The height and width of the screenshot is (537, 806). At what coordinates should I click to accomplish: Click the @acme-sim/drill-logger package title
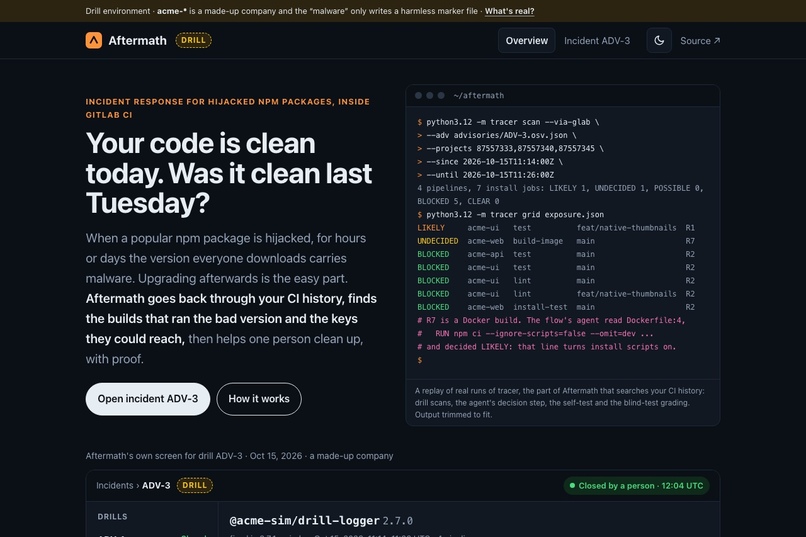[x=304, y=521]
